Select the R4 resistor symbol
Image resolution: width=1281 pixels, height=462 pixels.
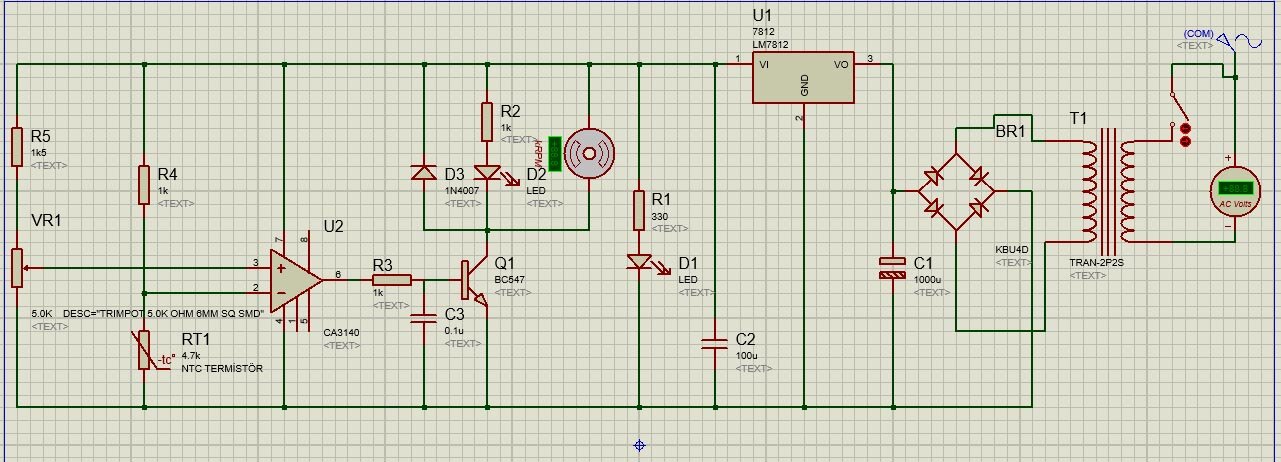click(145, 184)
